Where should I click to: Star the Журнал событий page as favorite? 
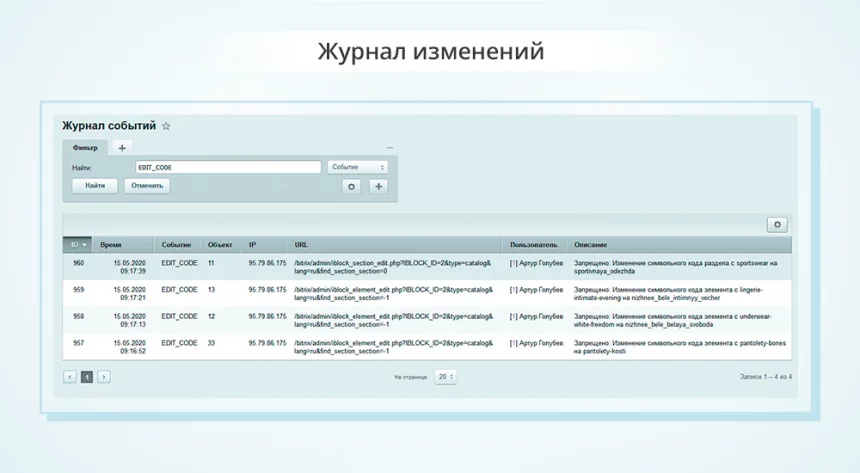(166, 127)
